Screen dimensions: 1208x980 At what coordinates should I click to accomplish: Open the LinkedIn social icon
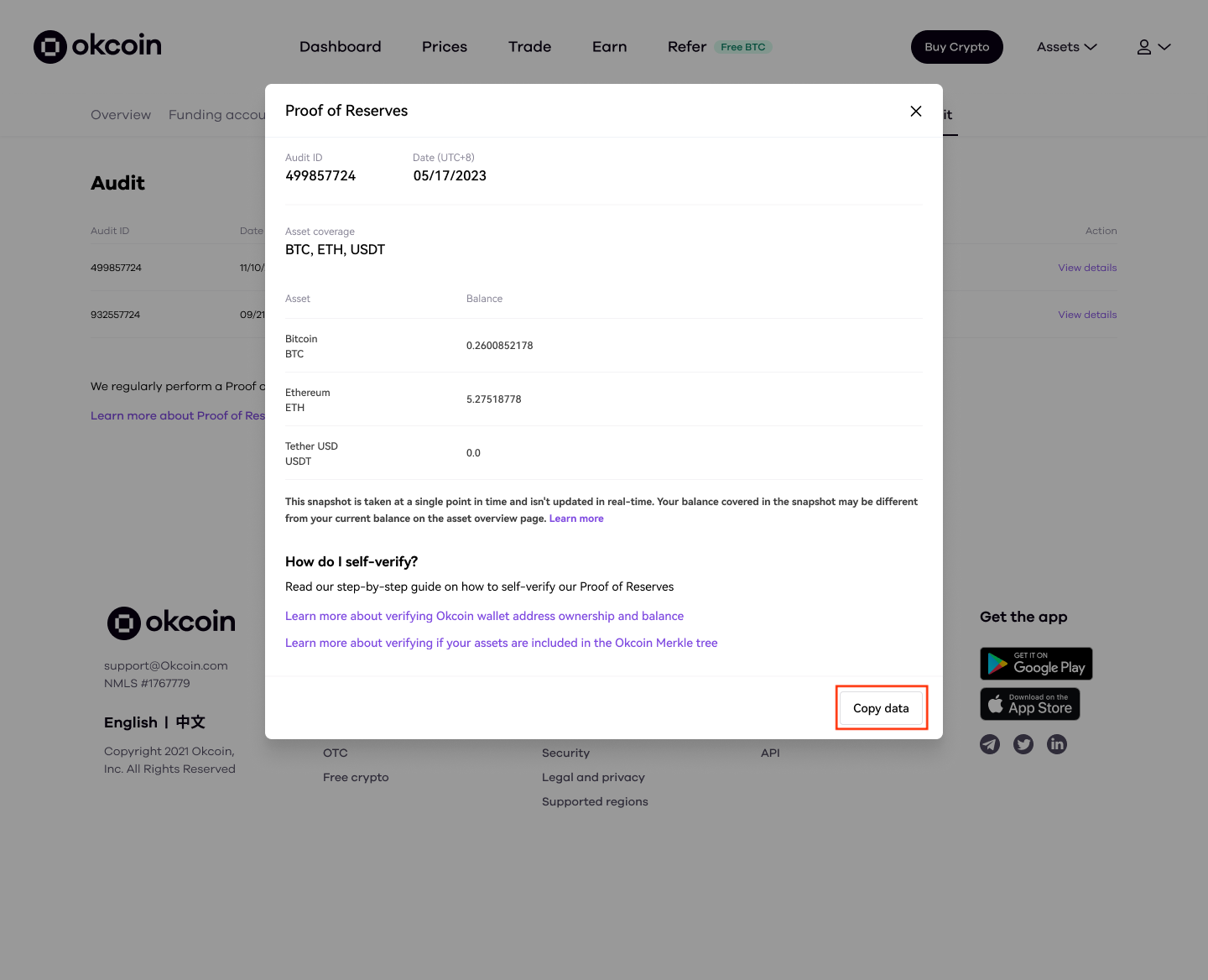(x=1057, y=744)
